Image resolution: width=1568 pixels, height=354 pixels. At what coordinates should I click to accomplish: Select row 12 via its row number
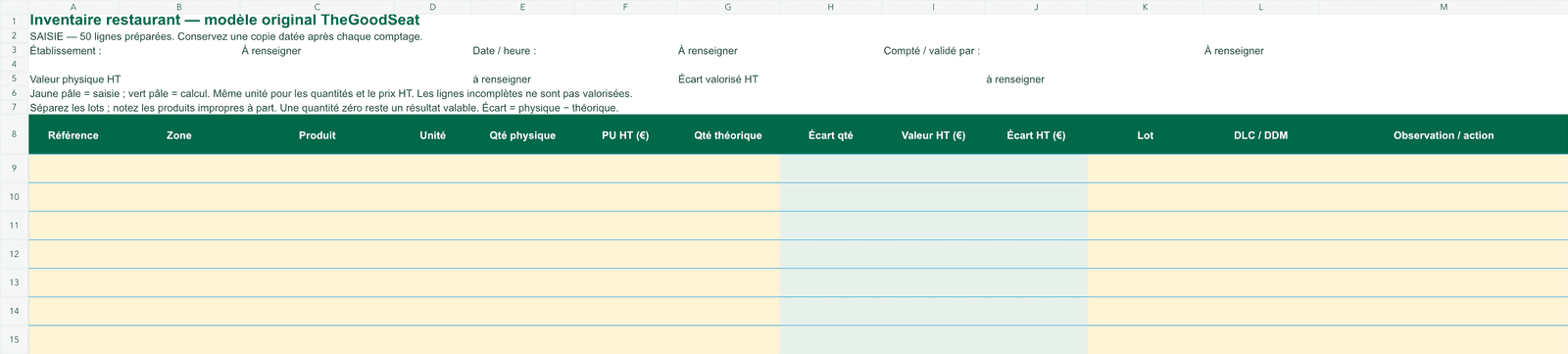pos(14,254)
